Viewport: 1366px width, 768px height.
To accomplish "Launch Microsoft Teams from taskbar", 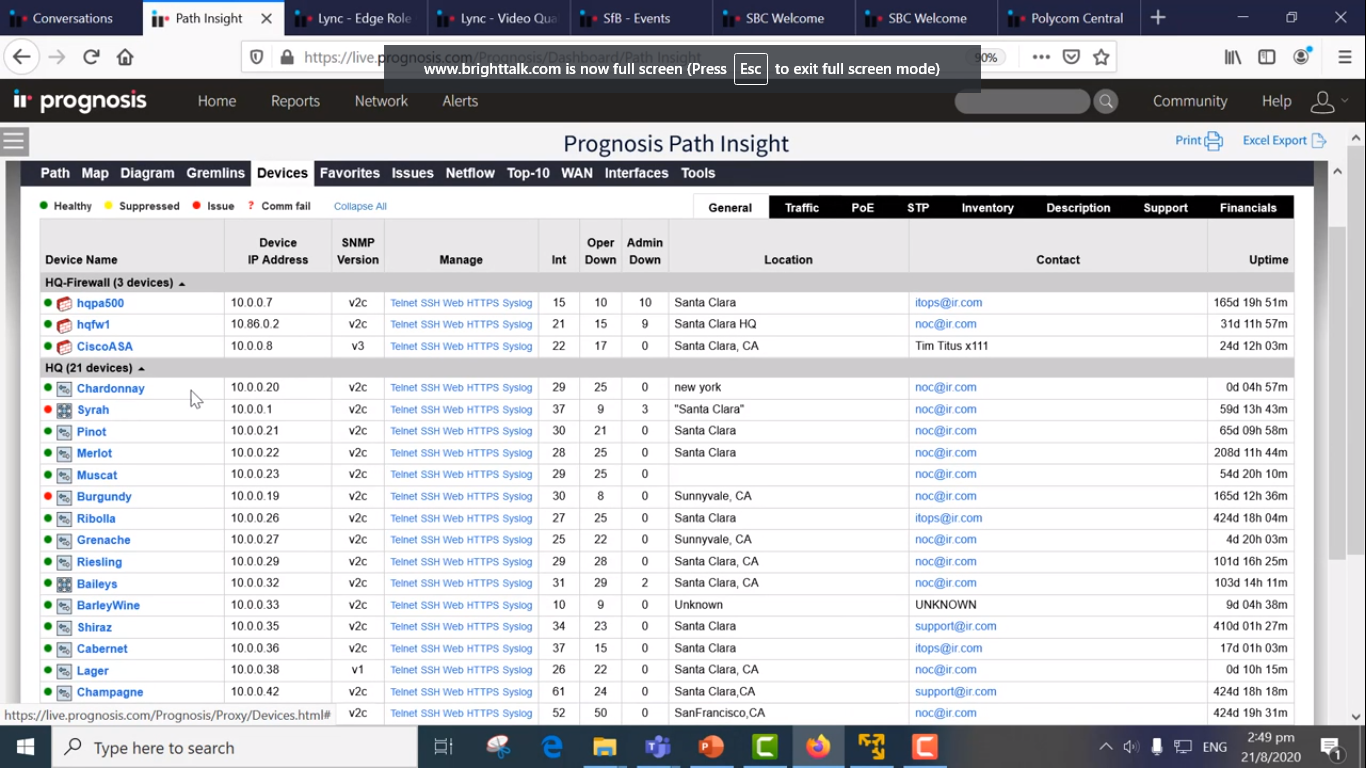I will point(657,747).
